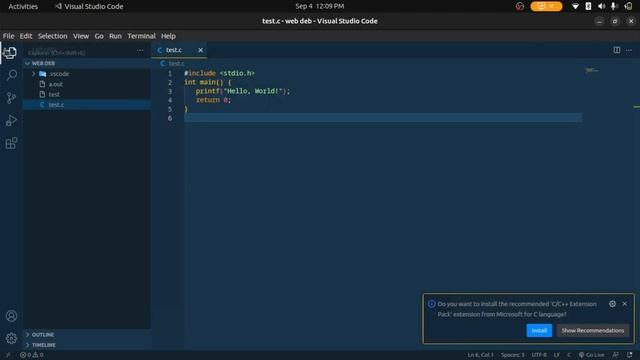Open the notifications bell in status bar
640x360 pixels.
click(x=630, y=355)
